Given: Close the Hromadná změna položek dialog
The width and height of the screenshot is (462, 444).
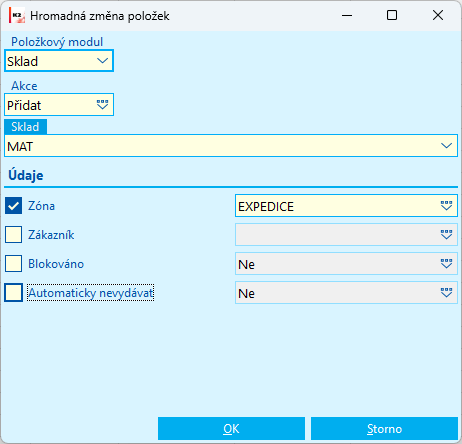Looking at the screenshot, I should [438, 15].
